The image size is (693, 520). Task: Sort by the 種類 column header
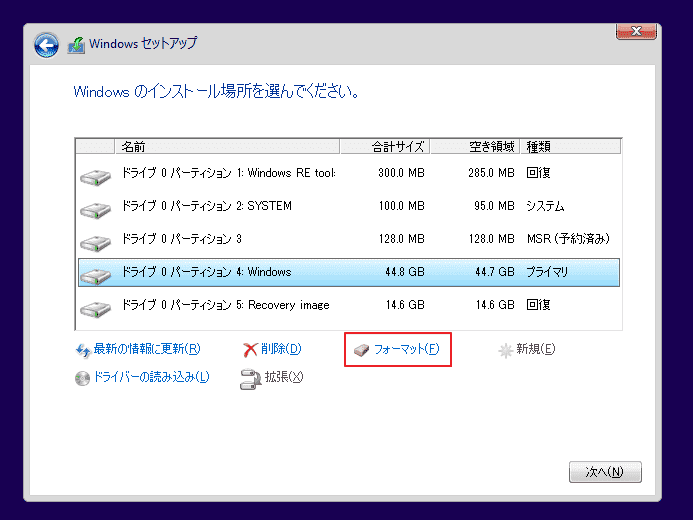pos(571,147)
